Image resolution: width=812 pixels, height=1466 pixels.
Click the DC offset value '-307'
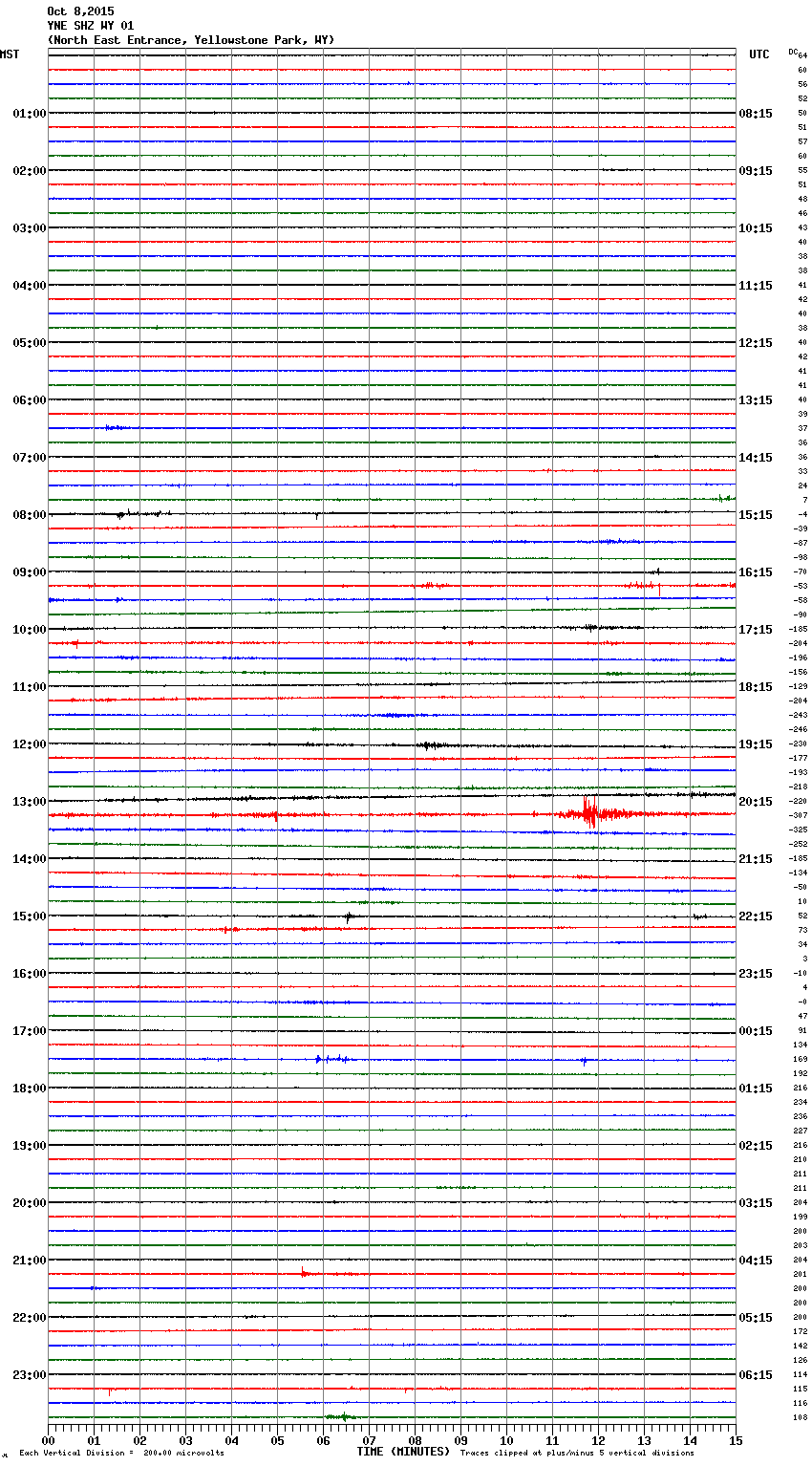[798, 816]
